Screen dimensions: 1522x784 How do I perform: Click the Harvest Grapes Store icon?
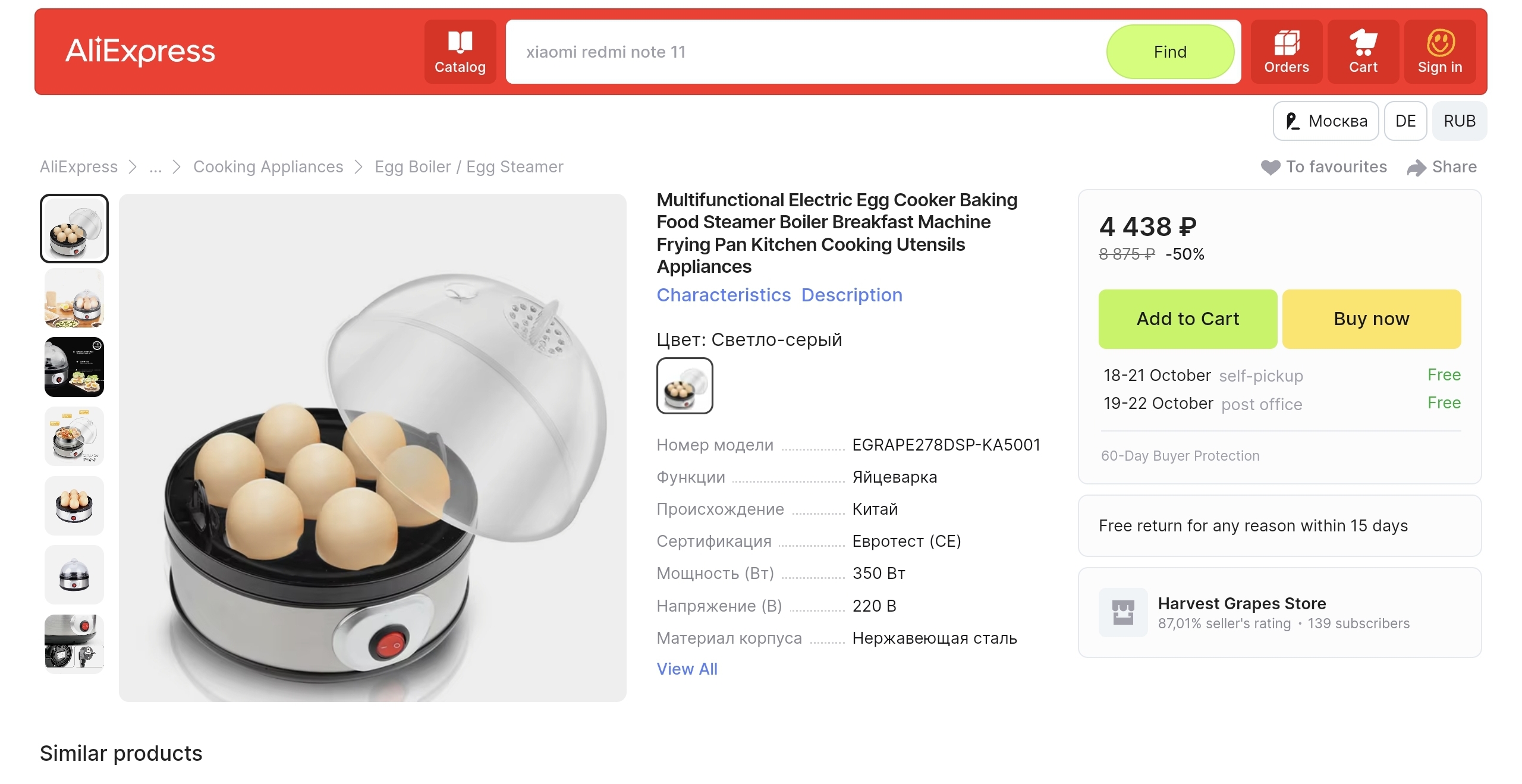pos(1123,612)
